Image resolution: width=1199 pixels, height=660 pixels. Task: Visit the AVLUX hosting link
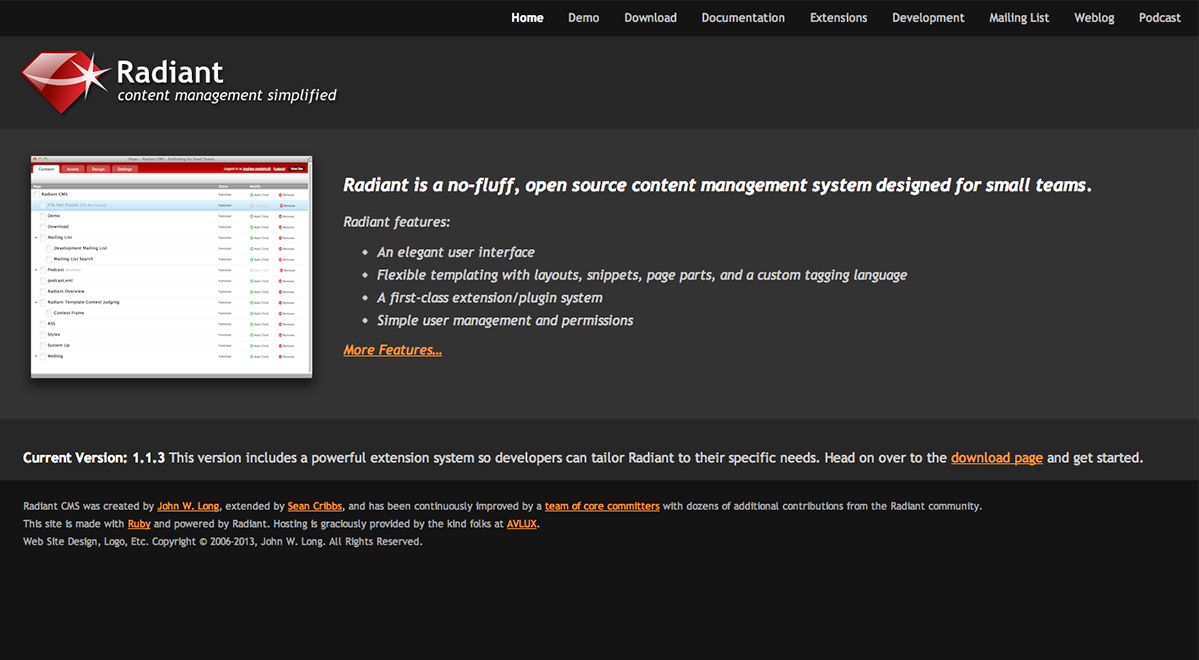point(522,524)
